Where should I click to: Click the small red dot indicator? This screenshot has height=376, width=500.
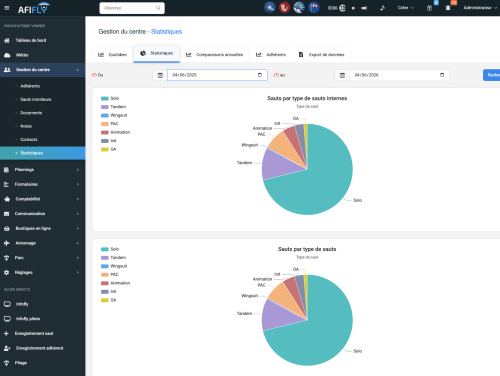[353, 8]
